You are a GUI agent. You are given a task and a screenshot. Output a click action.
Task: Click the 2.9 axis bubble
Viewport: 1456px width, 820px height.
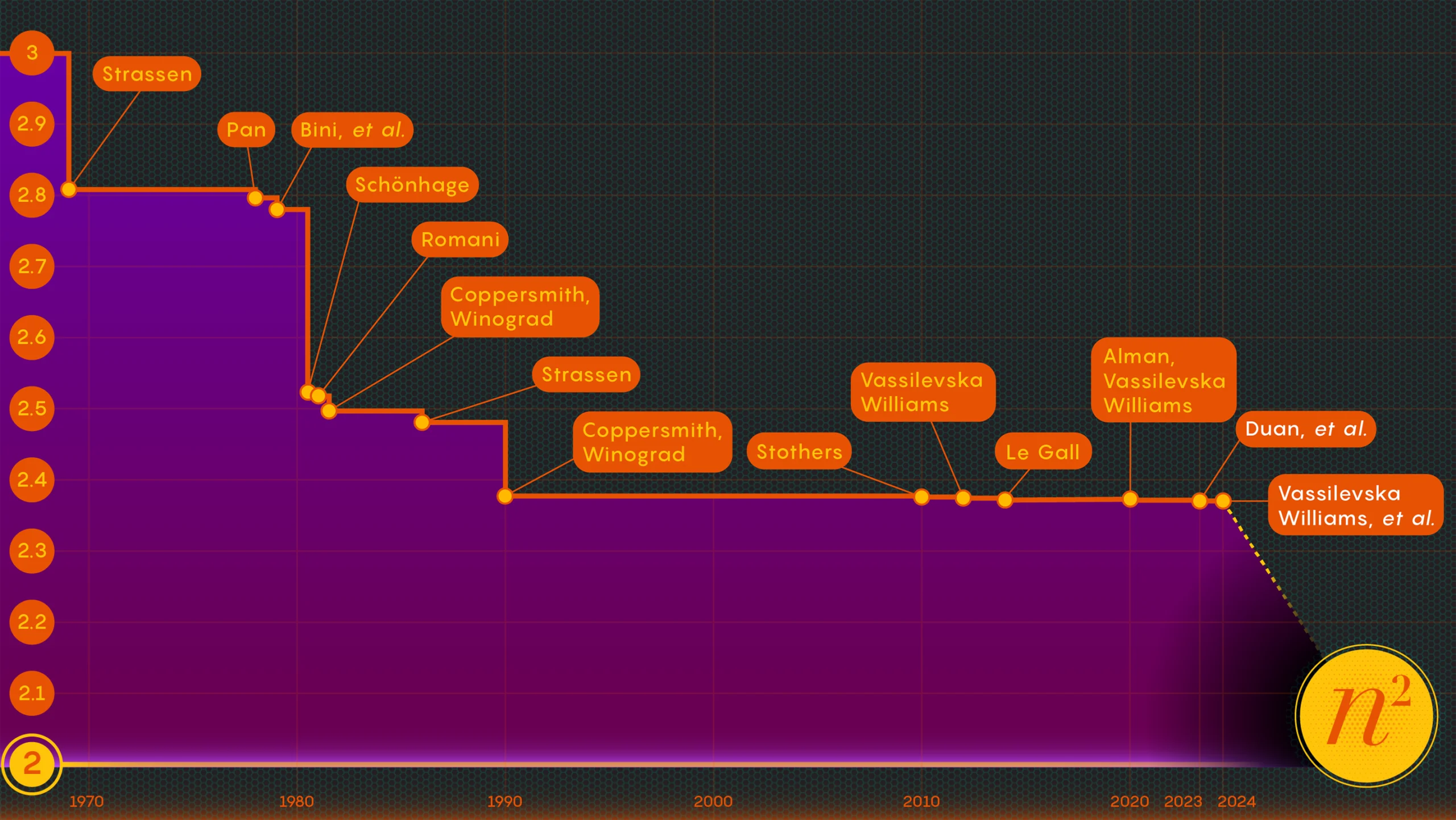(x=32, y=123)
